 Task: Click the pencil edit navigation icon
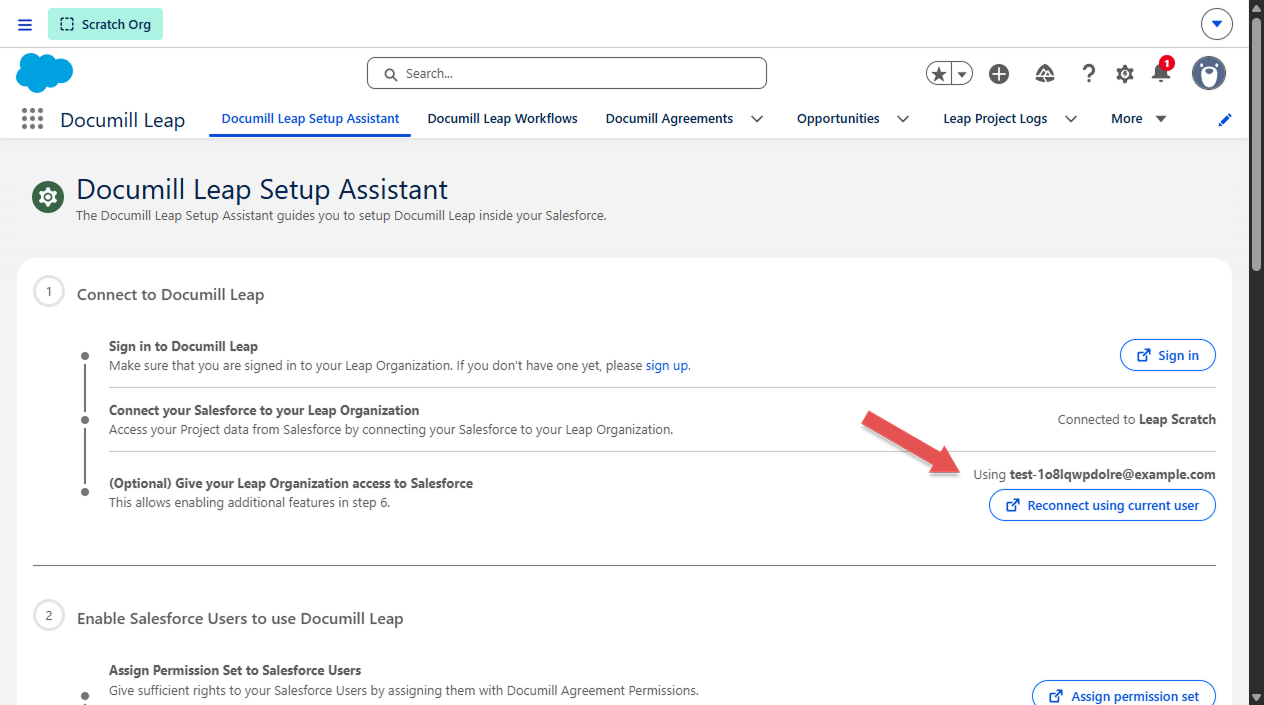click(x=1225, y=119)
